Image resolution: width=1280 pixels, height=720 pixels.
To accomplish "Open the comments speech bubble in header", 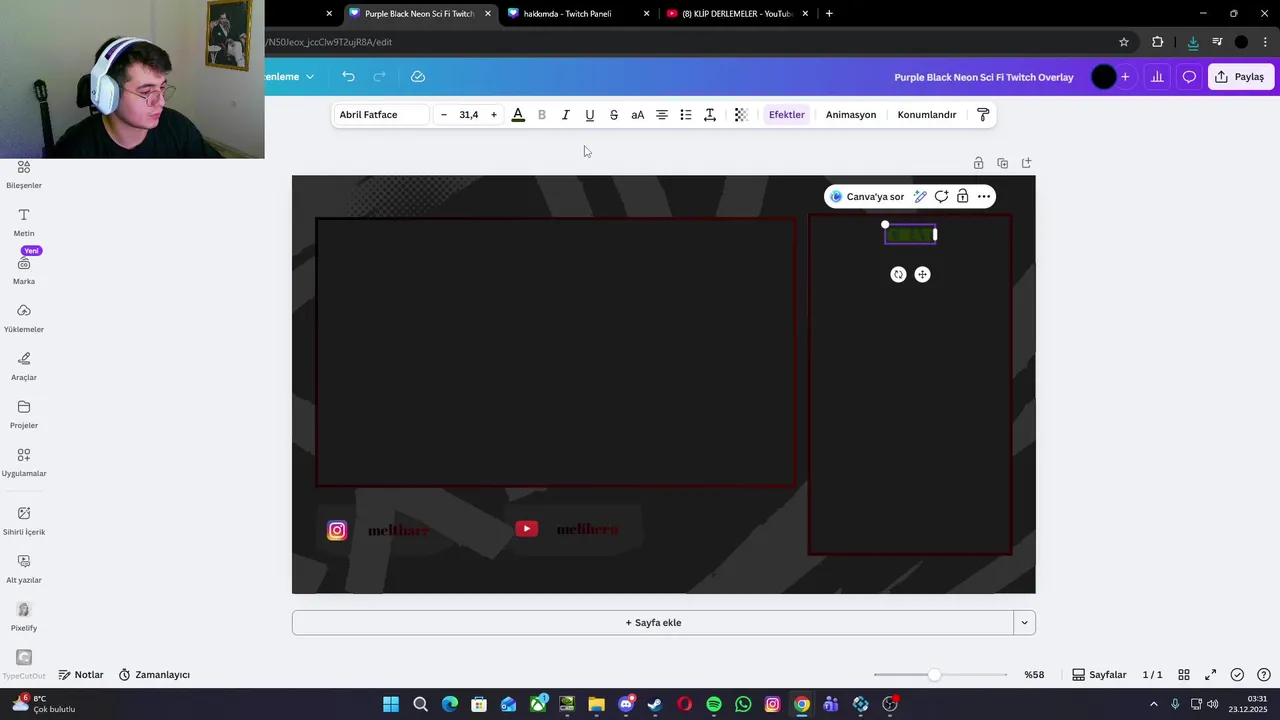I will click(1189, 77).
